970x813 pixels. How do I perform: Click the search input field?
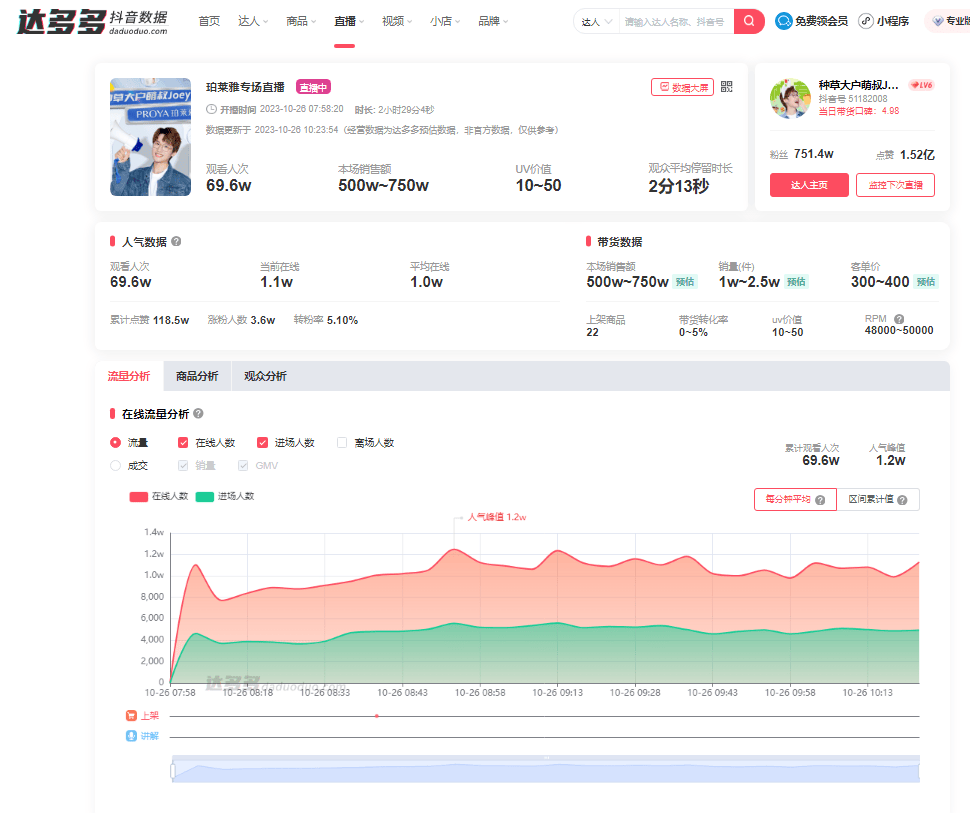pyautogui.click(x=676, y=21)
